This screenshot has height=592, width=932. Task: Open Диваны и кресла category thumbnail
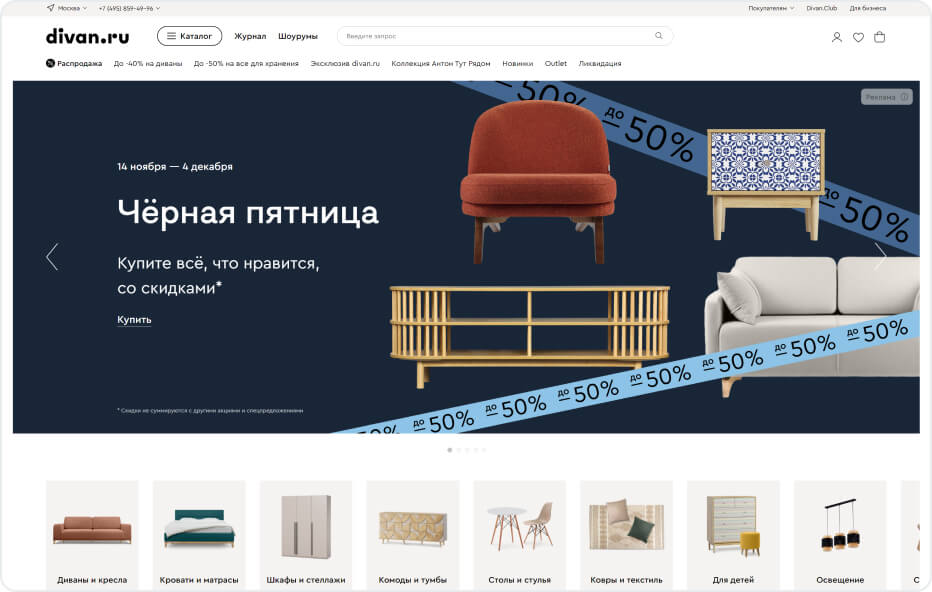(x=92, y=530)
